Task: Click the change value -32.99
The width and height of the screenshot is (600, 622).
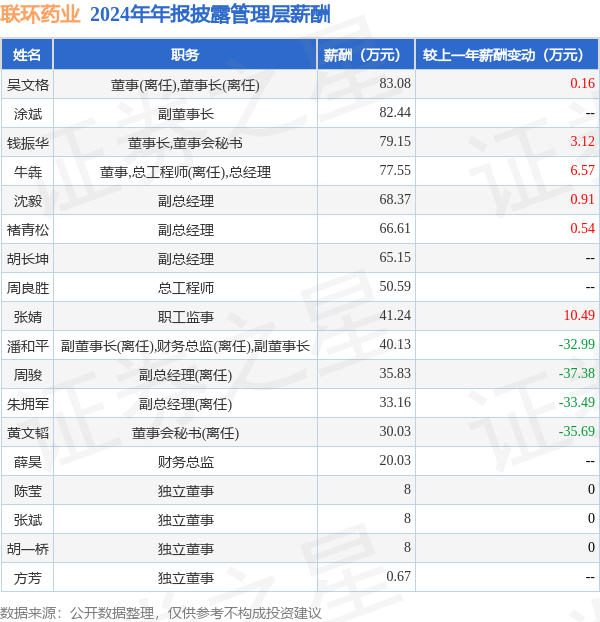Action: (577, 344)
